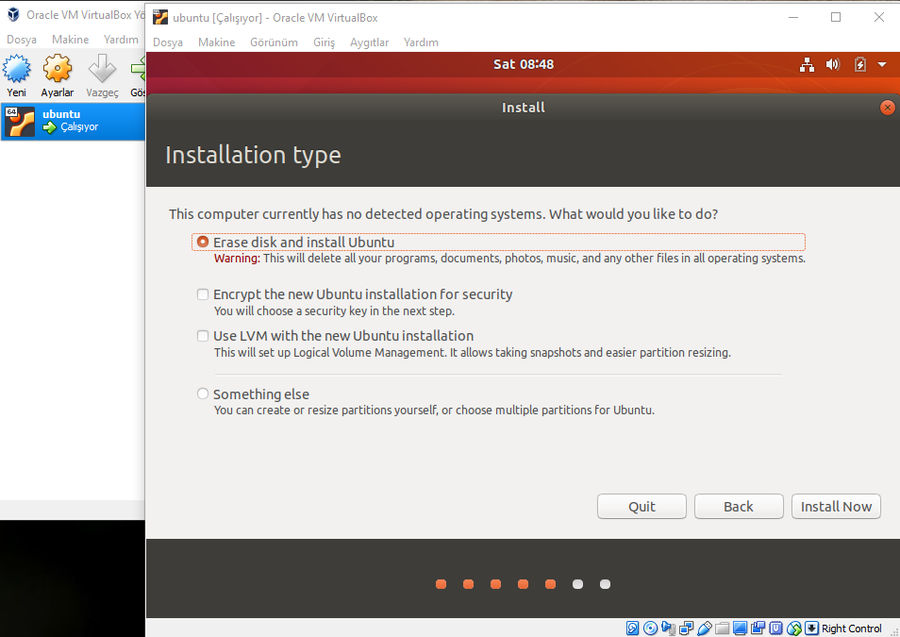Open the Makine menu in VM window

pyautogui.click(x=216, y=42)
